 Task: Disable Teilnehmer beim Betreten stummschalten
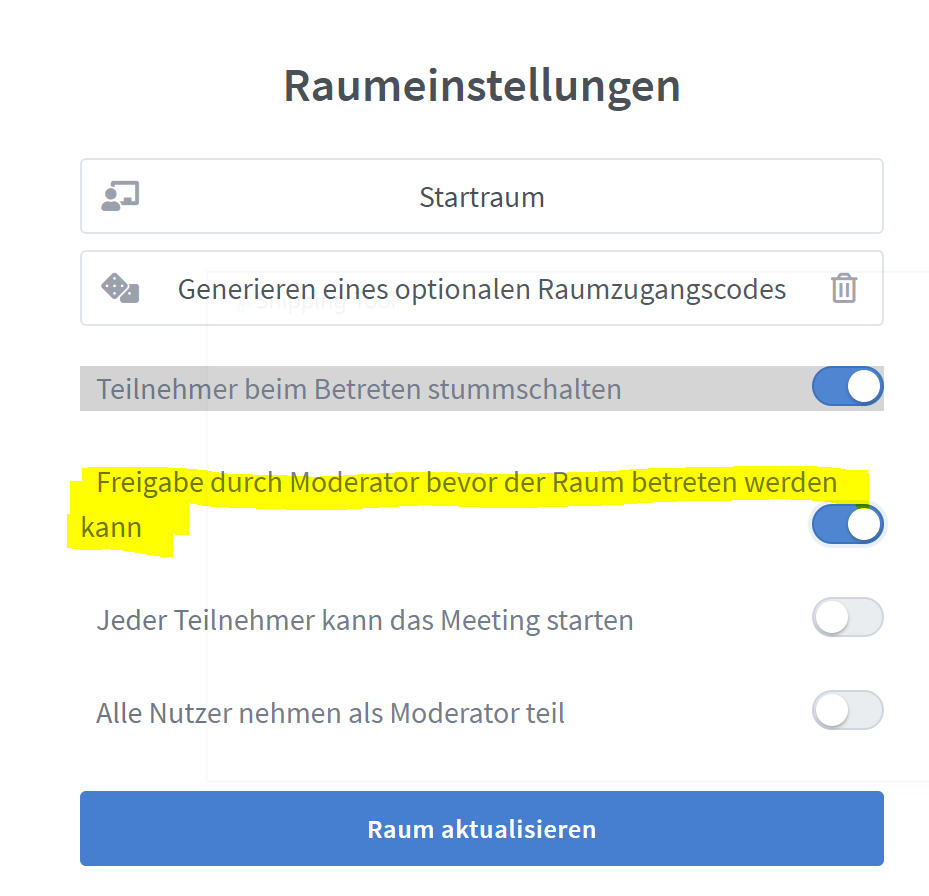[x=847, y=387]
